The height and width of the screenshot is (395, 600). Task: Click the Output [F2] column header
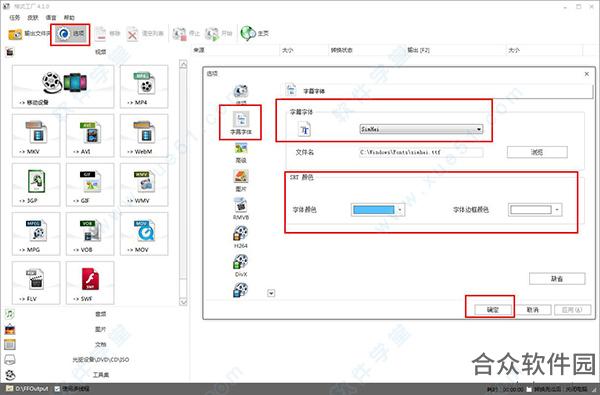point(455,50)
